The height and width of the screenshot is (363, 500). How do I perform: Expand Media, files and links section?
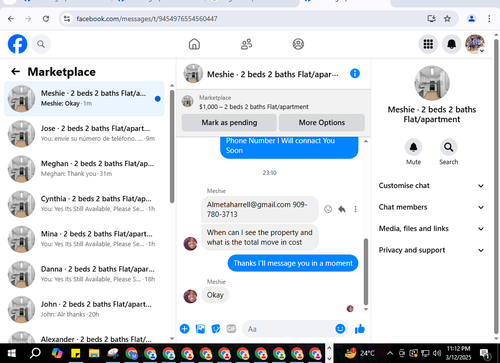[x=431, y=229]
